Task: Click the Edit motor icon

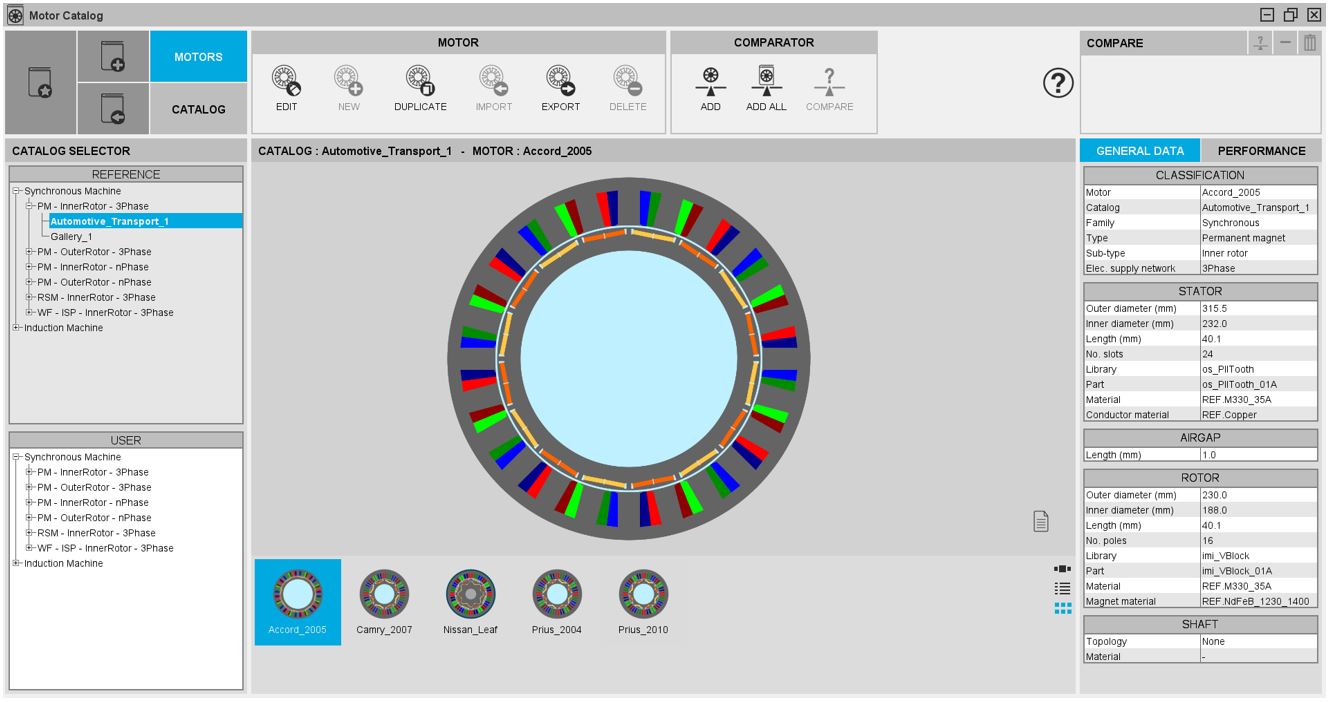Action: click(x=286, y=81)
